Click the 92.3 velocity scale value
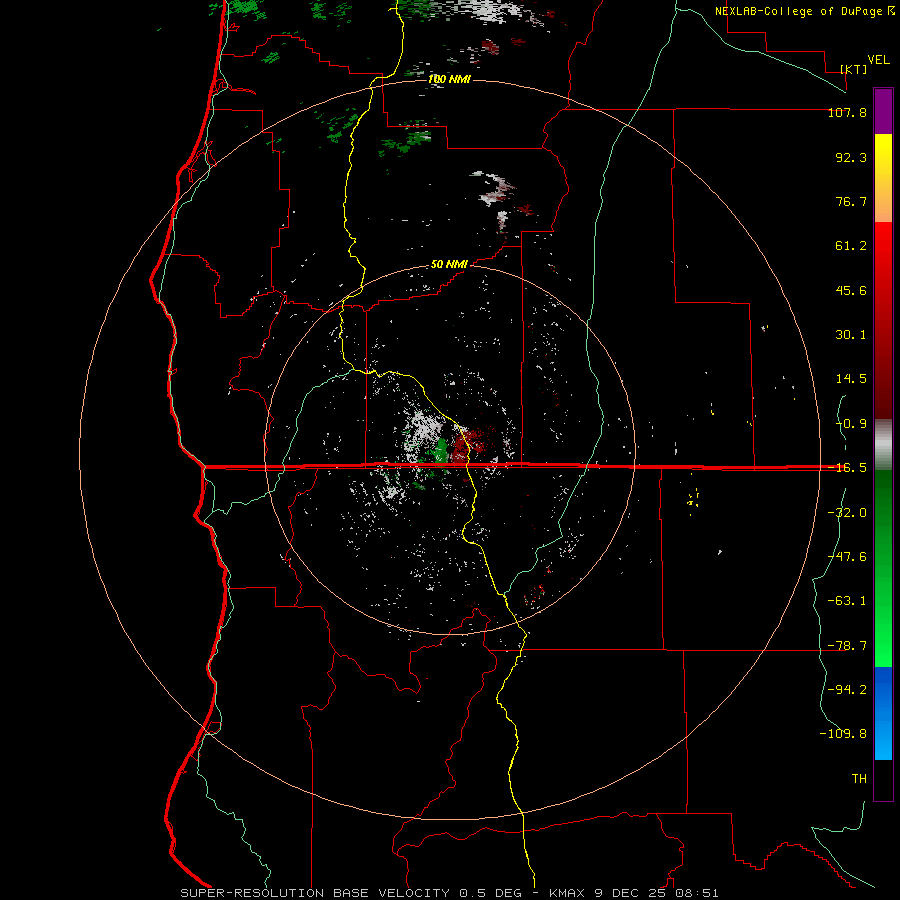Viewport: 900px width, 900px height. (x=851, y=157)
